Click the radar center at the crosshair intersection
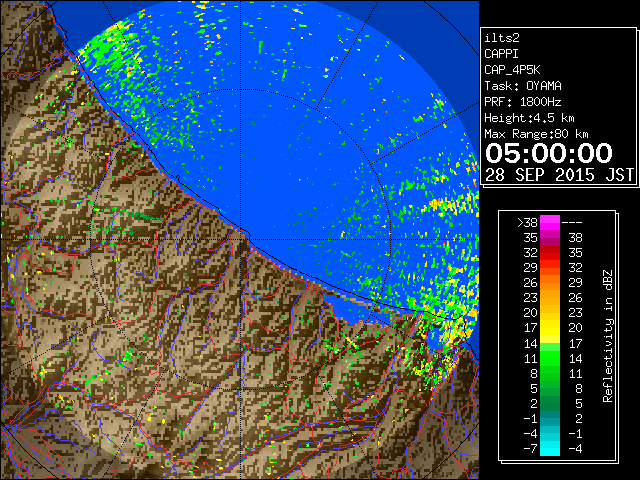Screen dimensions: 640x480 [x=240, y=239]
